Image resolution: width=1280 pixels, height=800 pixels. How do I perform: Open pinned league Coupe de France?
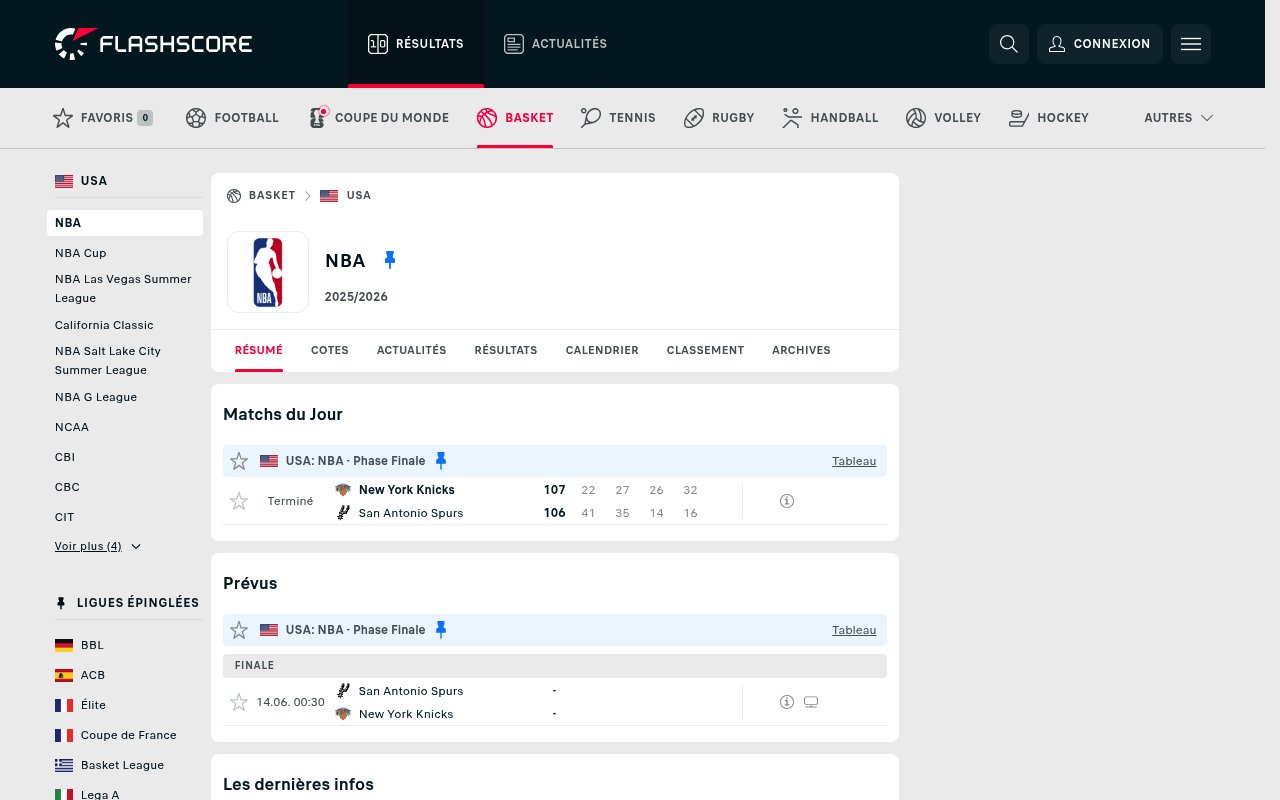click(116, 735)
